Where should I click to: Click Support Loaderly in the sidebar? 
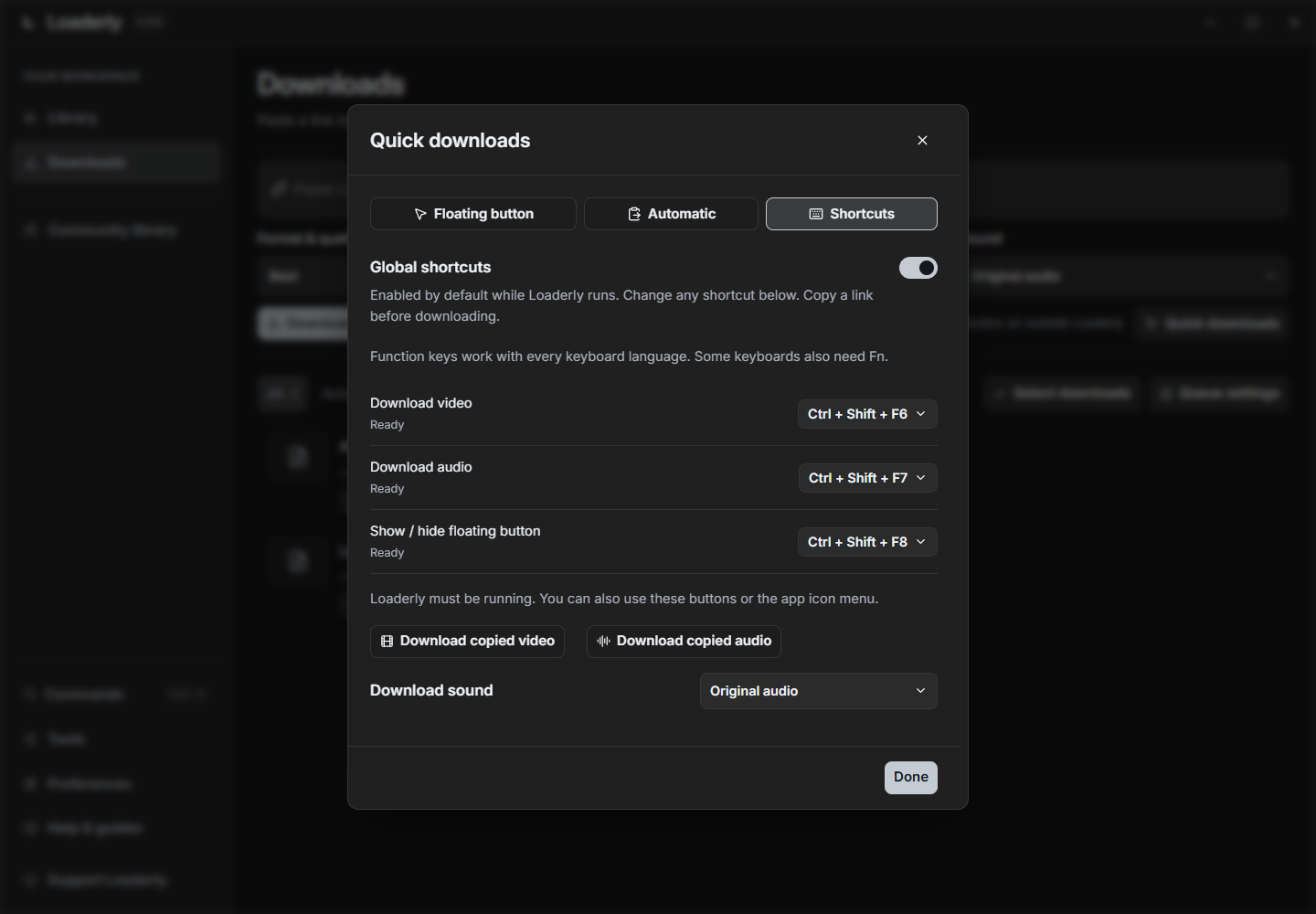[x=117, y=880]
